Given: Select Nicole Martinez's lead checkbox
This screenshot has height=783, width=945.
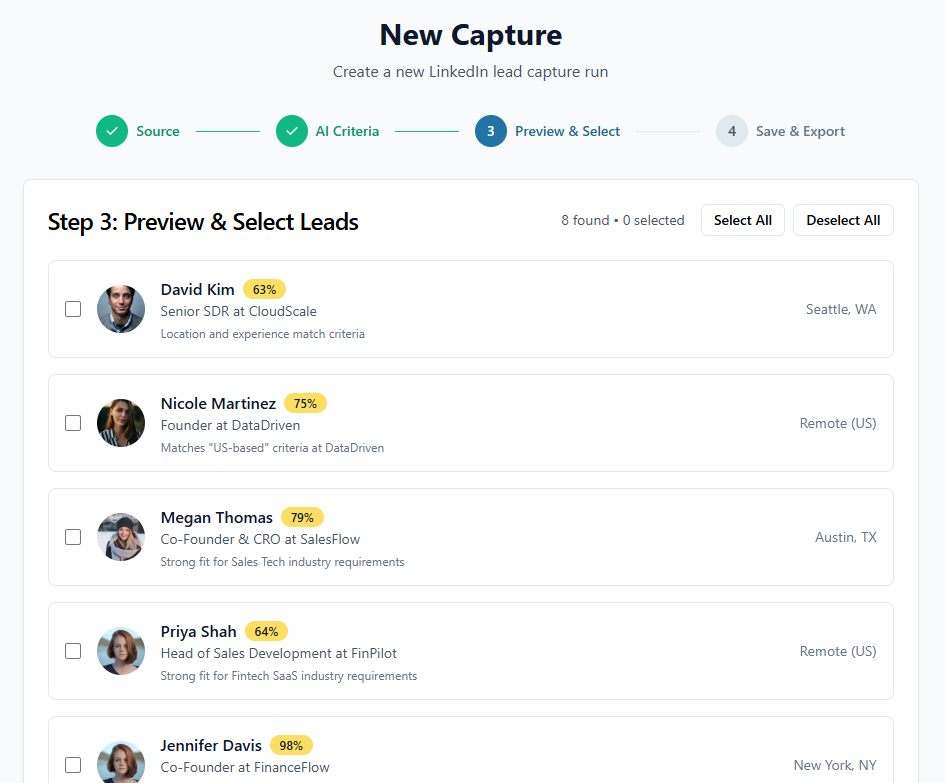Looking at the screenshot, I should (73, 423).
